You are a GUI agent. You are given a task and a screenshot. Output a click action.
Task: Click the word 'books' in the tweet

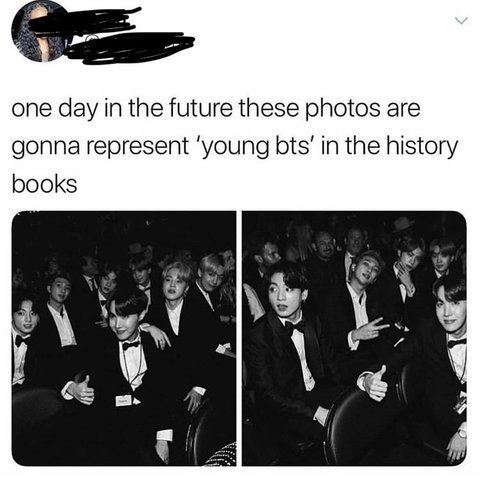coord(44,184)
